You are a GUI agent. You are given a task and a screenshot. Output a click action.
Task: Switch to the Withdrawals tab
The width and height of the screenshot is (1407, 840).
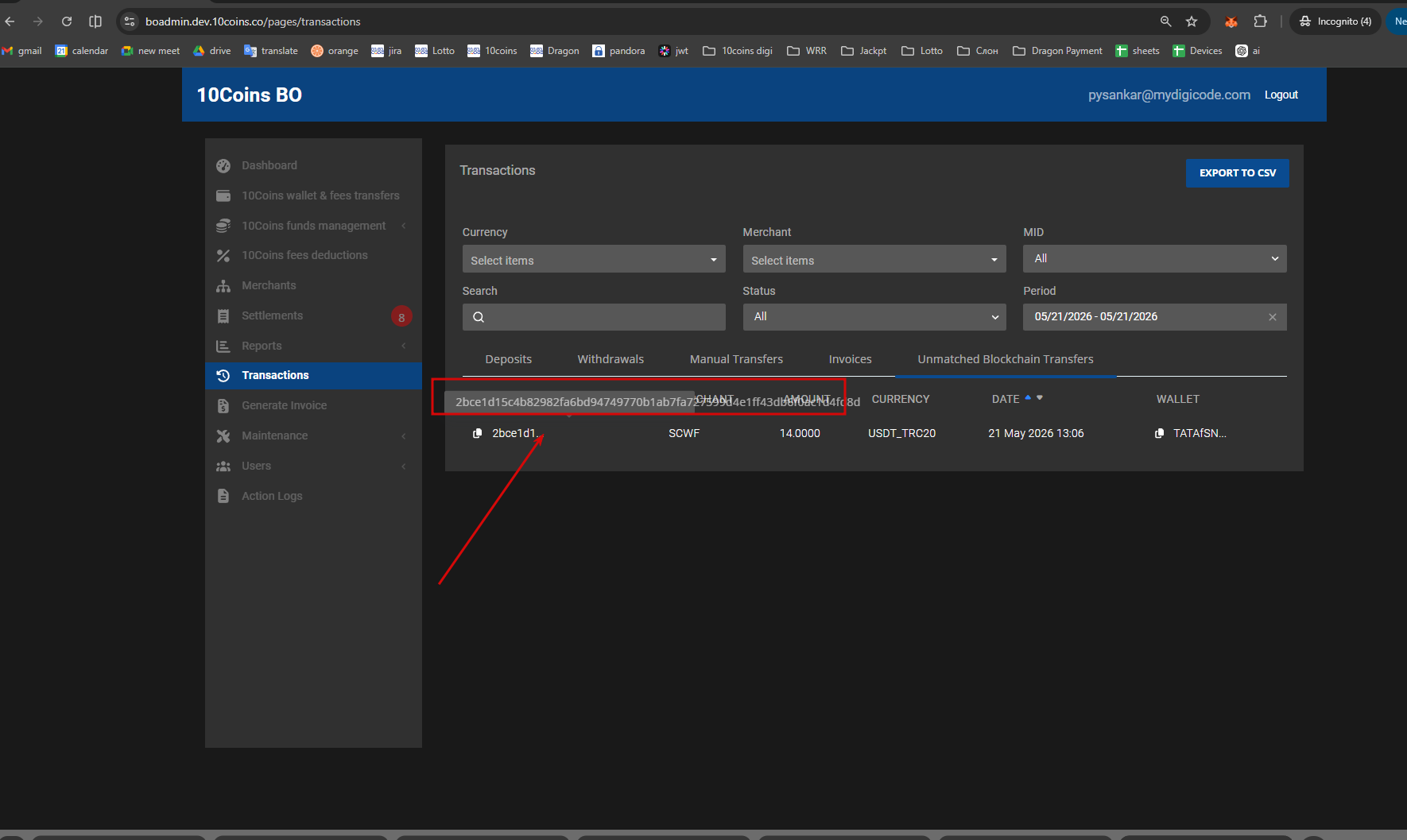(610, 359)
